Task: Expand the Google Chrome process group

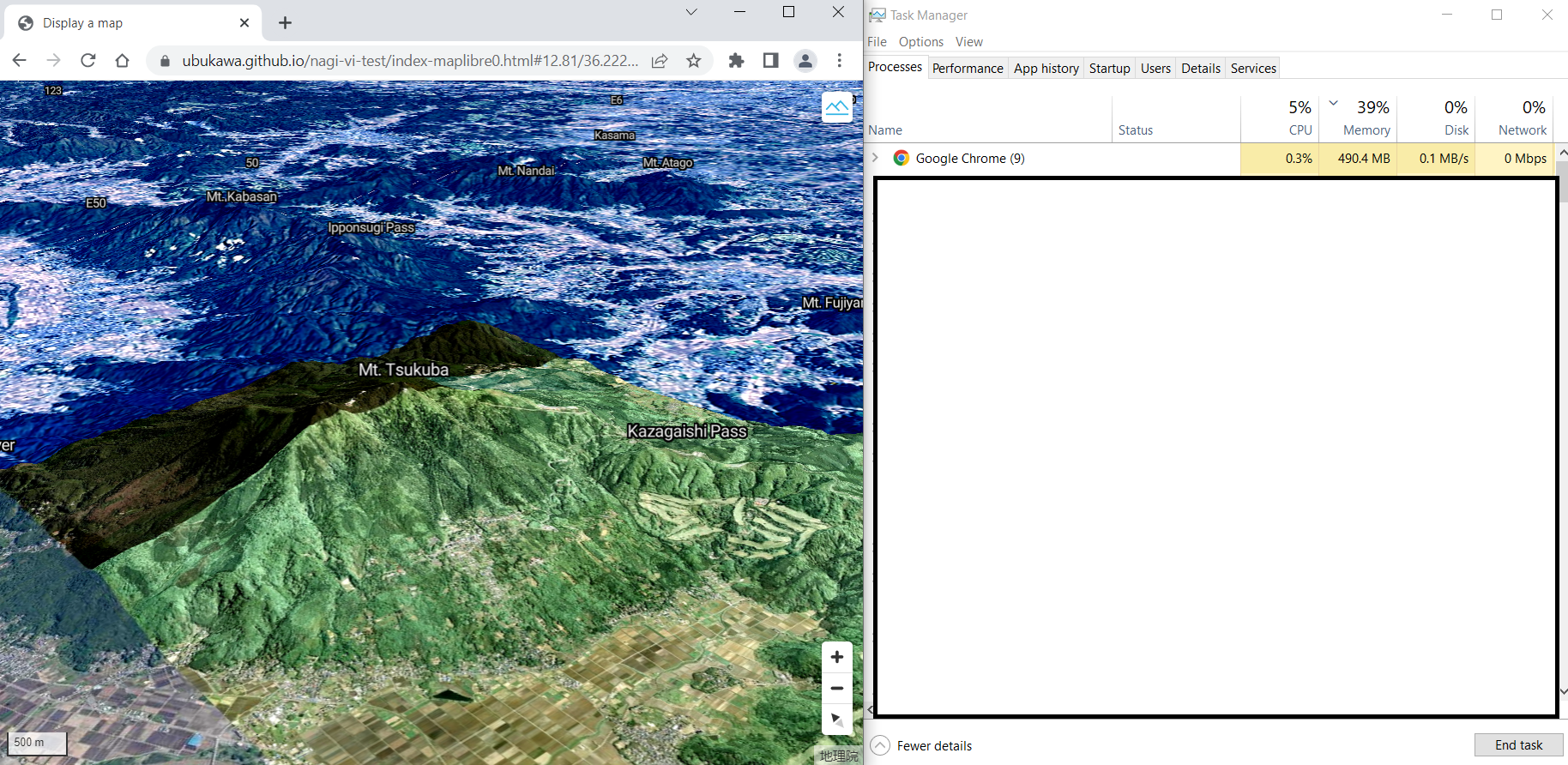Action: click(875, 158)
